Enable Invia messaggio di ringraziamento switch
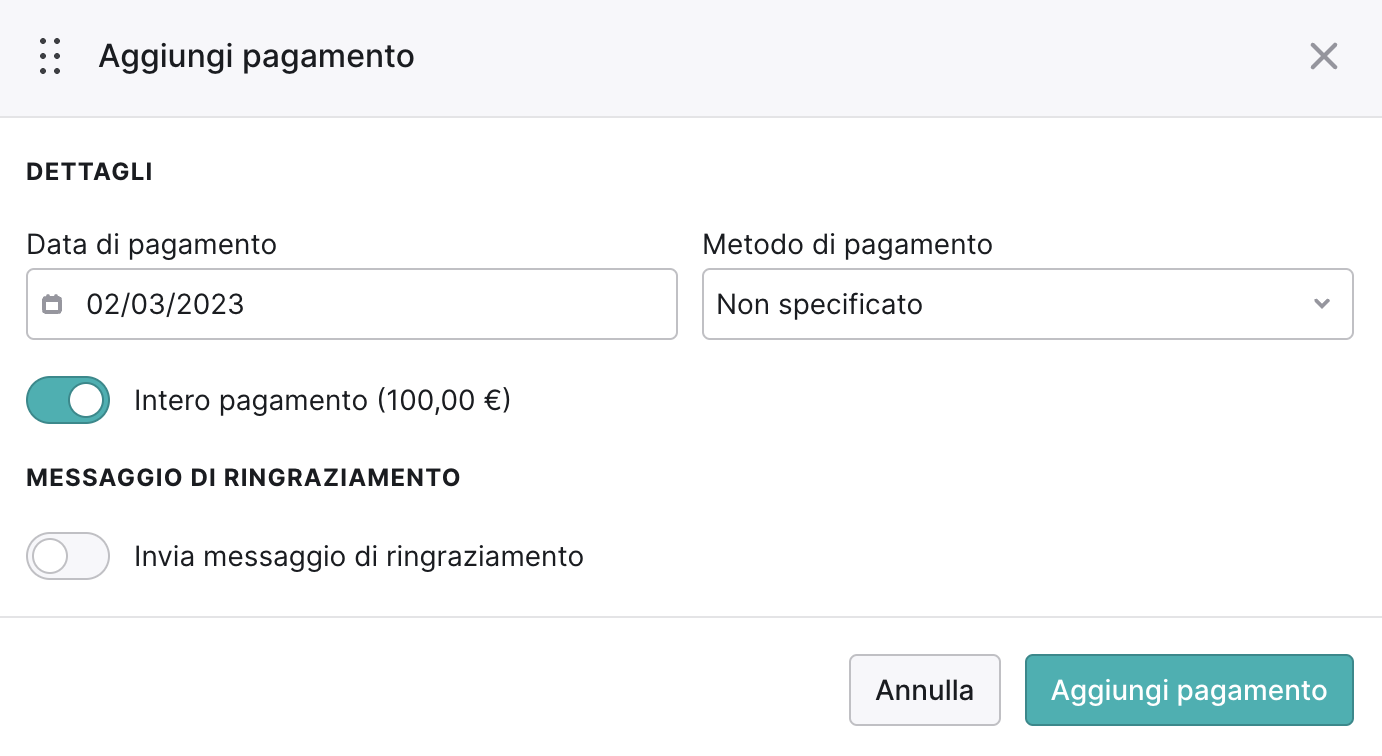The height and width of the screenshot is (756, 1382). click(68, 556)
